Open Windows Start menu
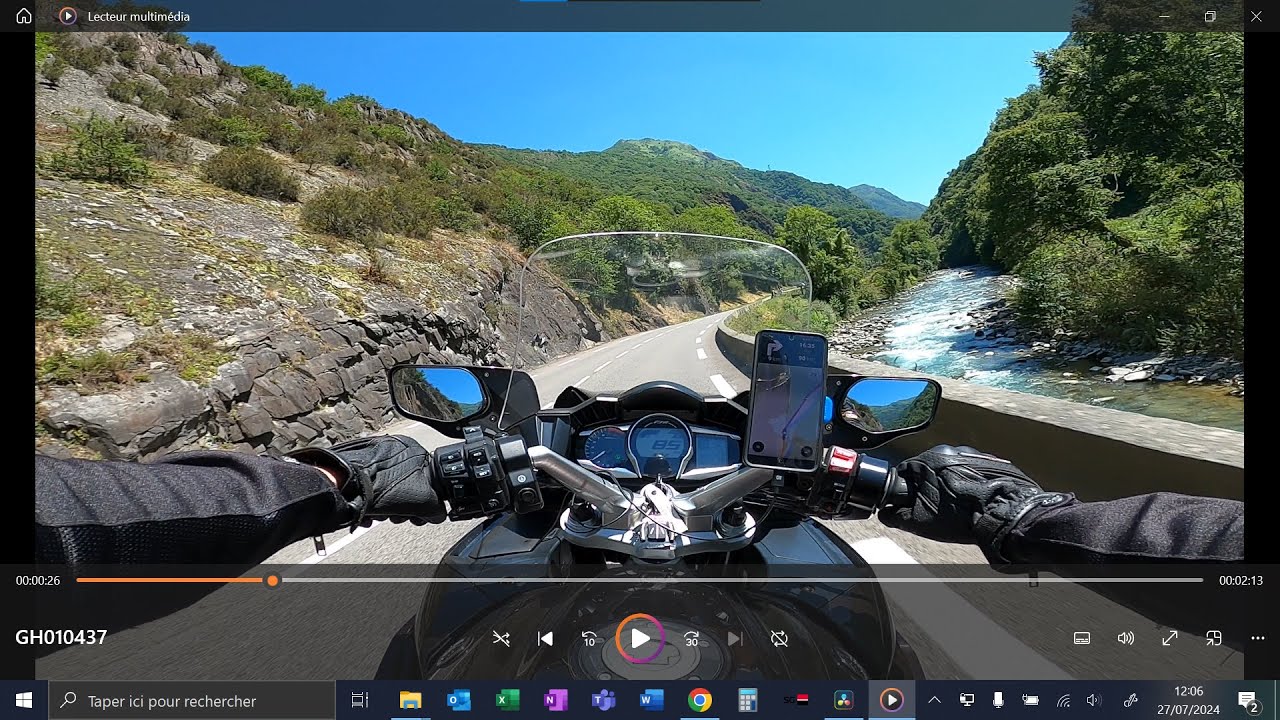Screen dimensions: 1280x720 tap(24, 700)
